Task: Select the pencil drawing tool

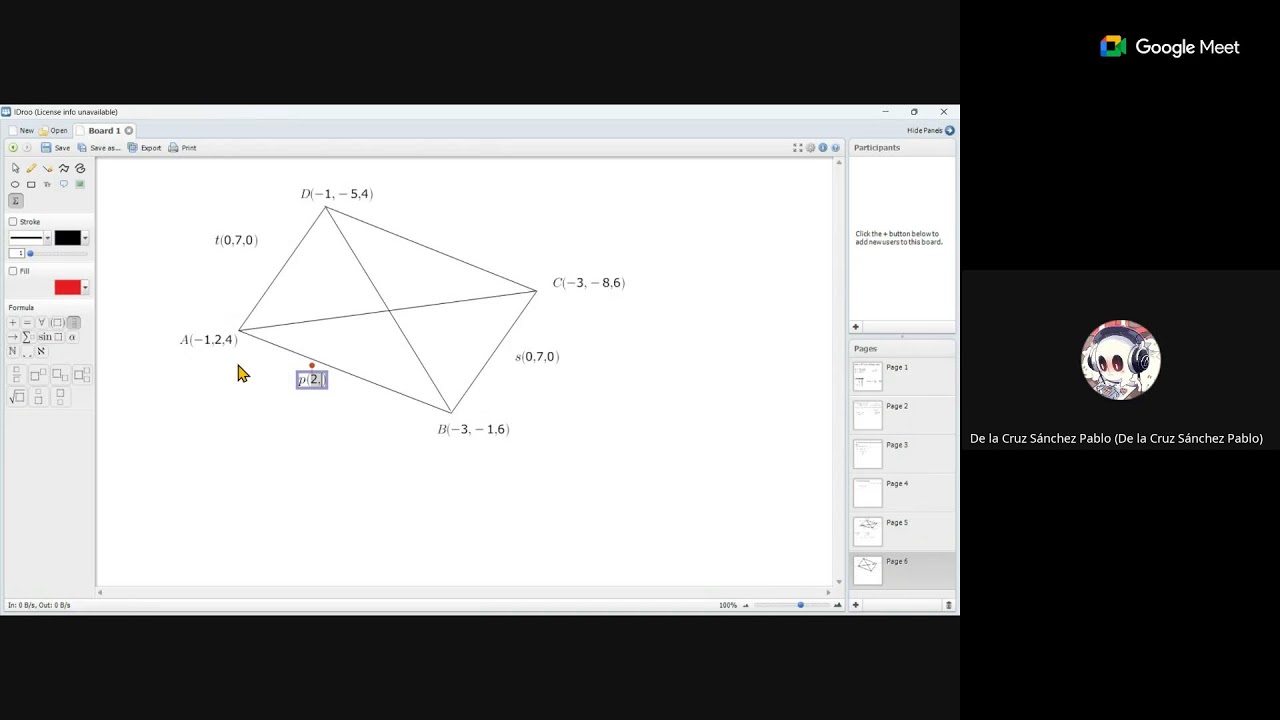Action: click(x=31, y=168)
